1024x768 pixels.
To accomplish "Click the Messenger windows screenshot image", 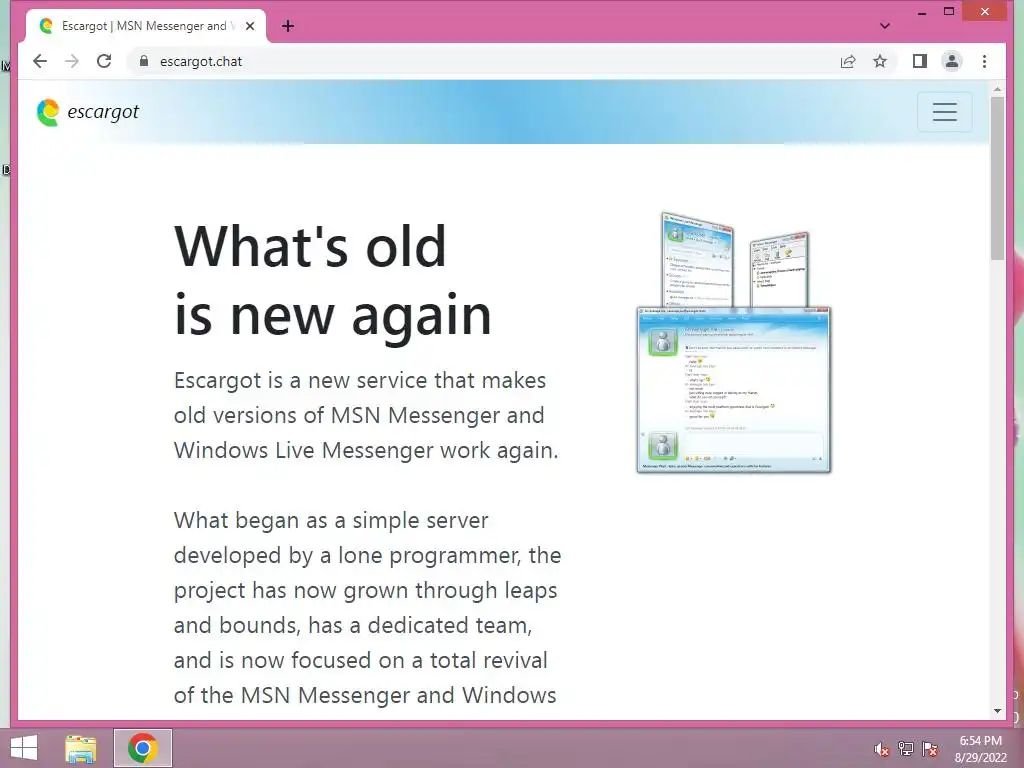I will [733, 342].
